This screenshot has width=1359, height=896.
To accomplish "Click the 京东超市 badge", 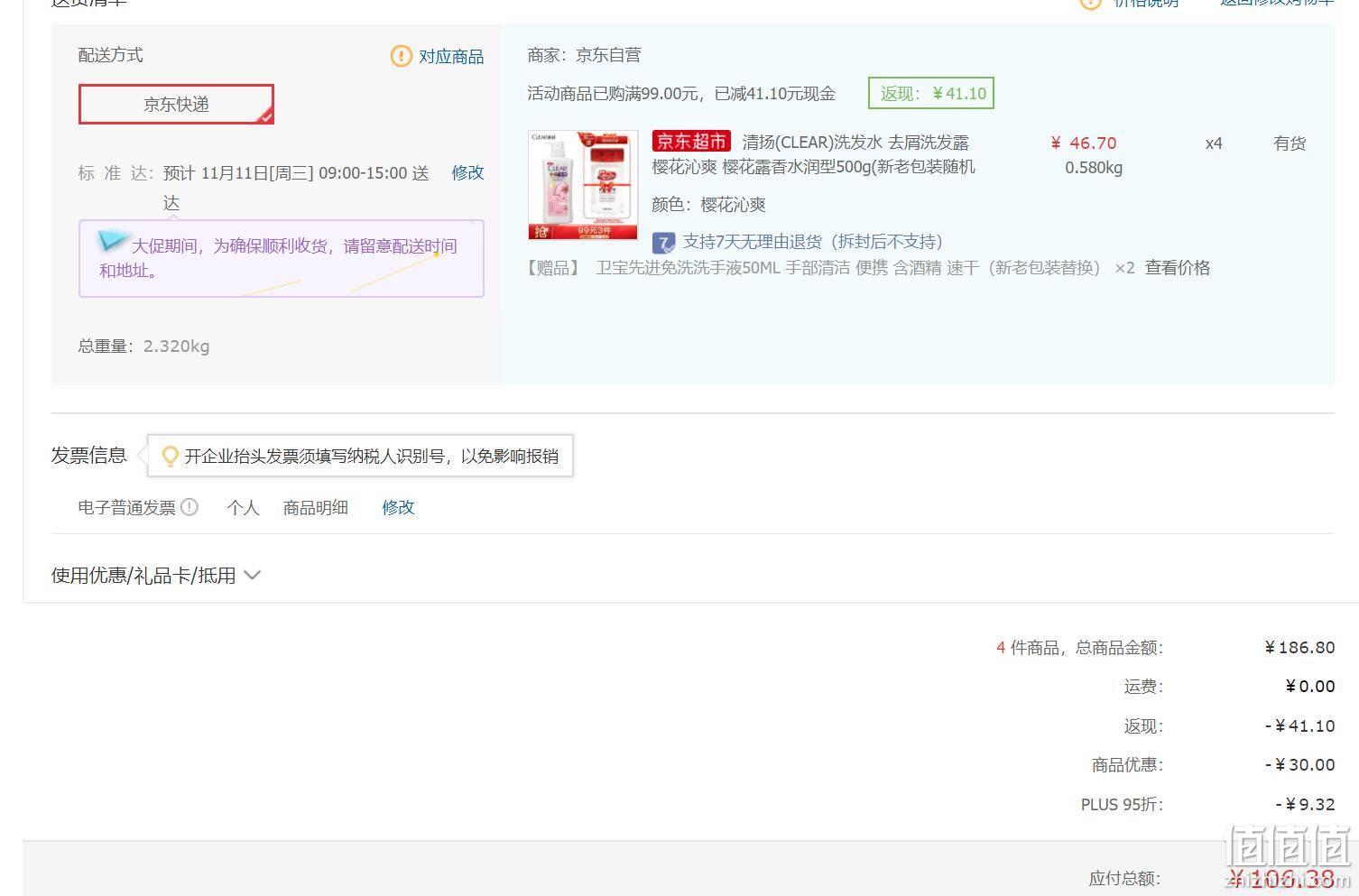I will 691,141.
